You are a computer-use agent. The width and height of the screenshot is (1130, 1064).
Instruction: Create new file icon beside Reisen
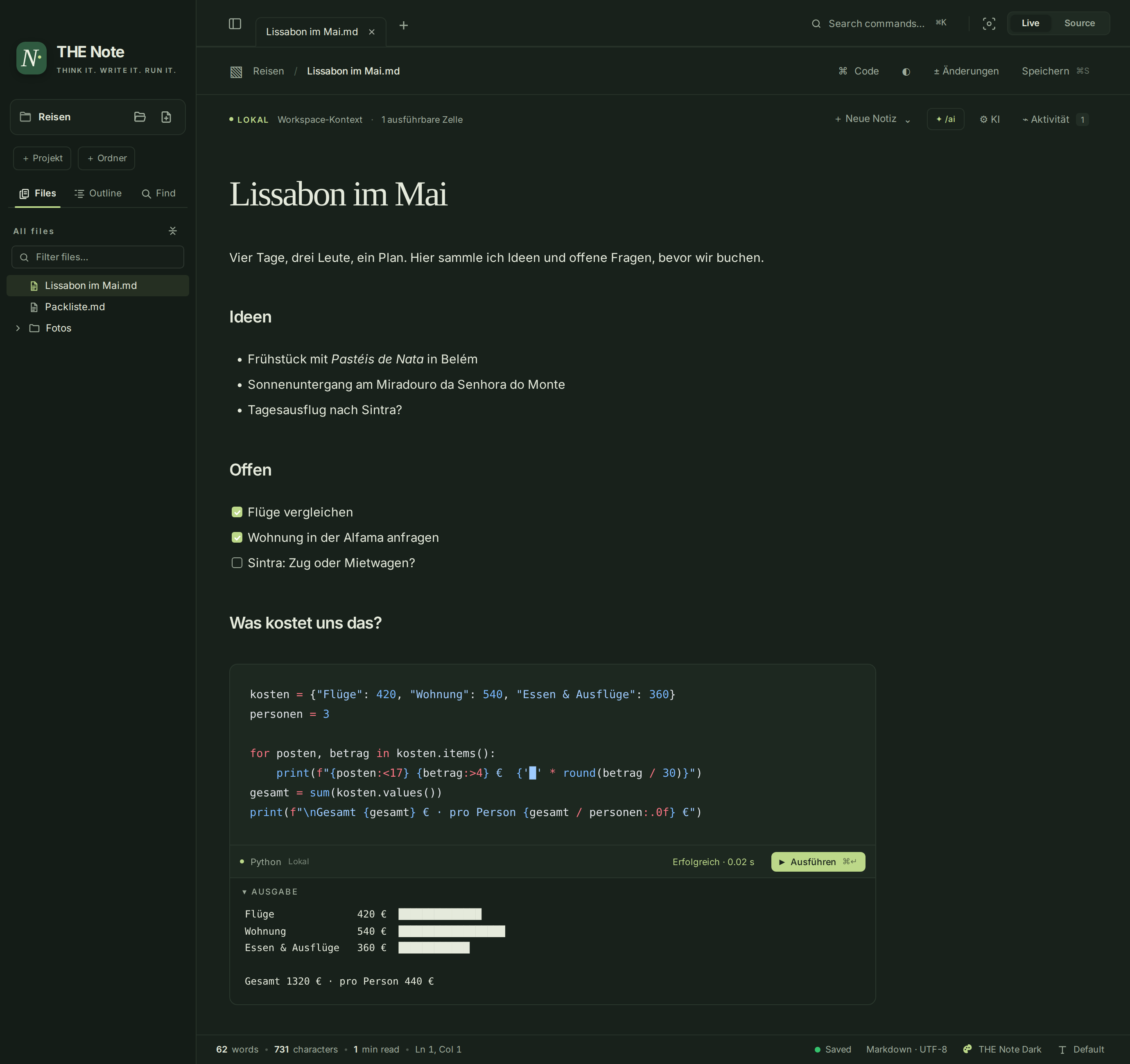(166, 117)
